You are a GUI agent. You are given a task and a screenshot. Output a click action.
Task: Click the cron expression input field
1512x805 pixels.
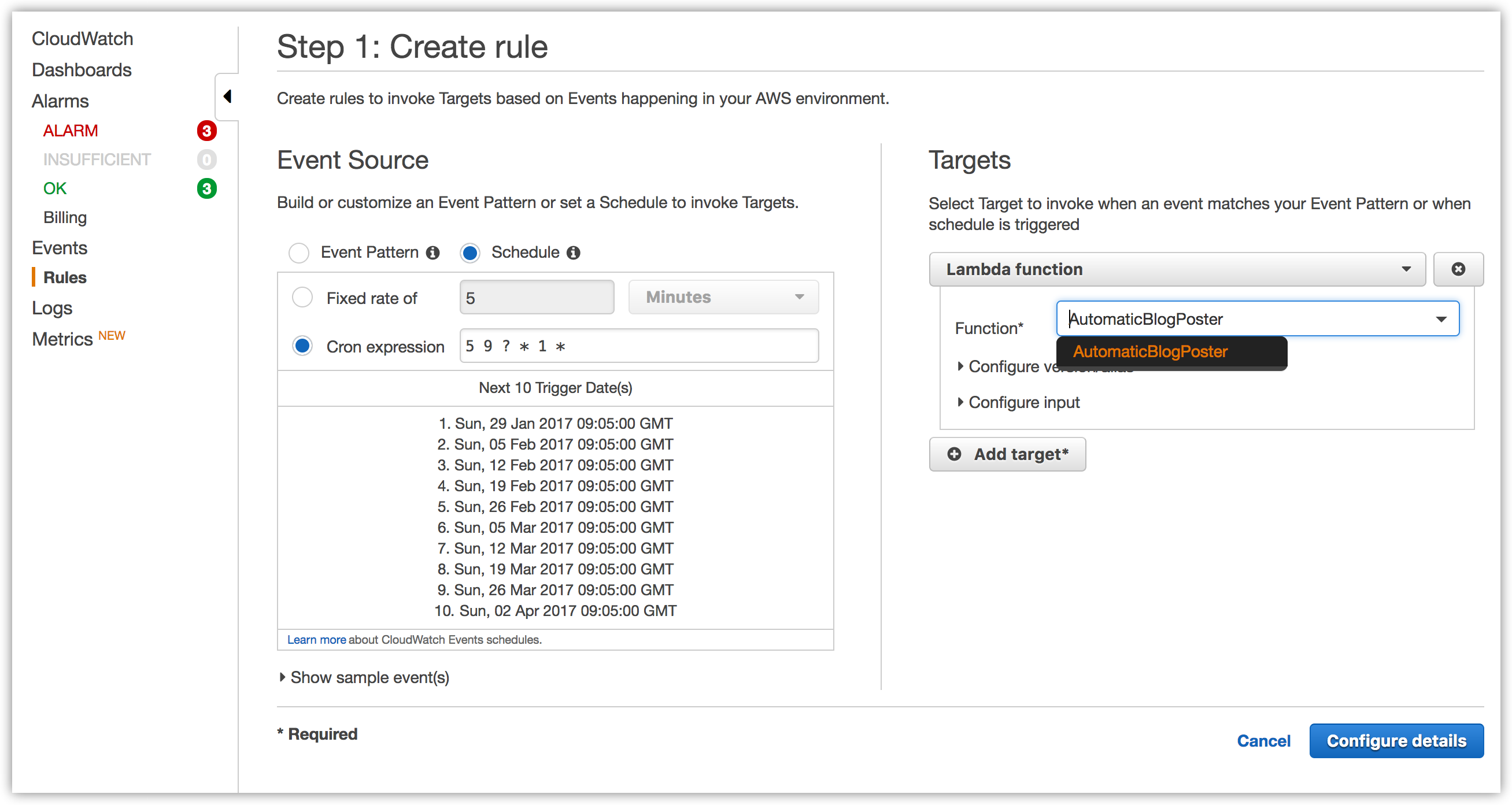(x=638, y=346)
